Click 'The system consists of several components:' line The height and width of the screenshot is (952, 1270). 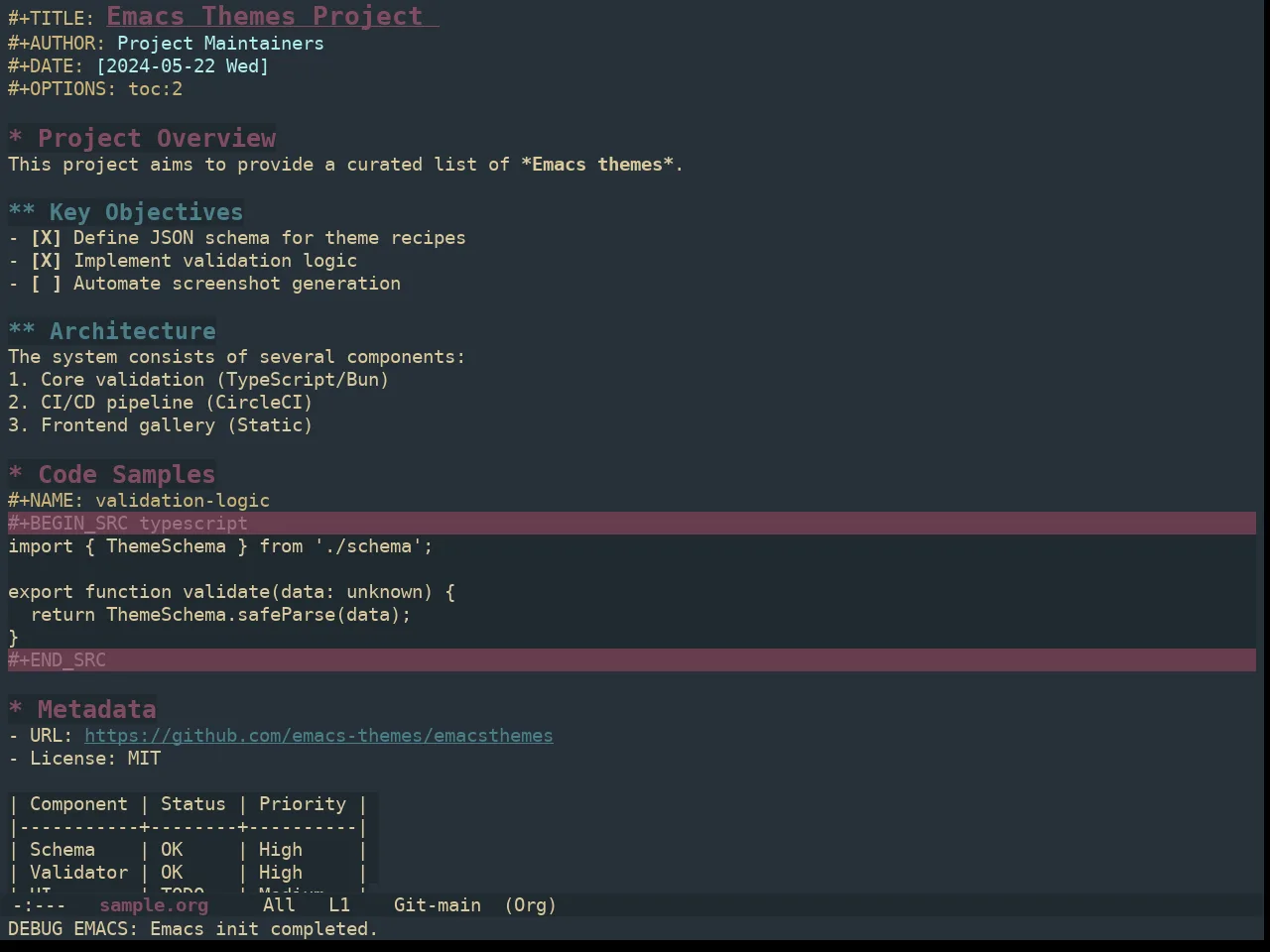[236, 357]
